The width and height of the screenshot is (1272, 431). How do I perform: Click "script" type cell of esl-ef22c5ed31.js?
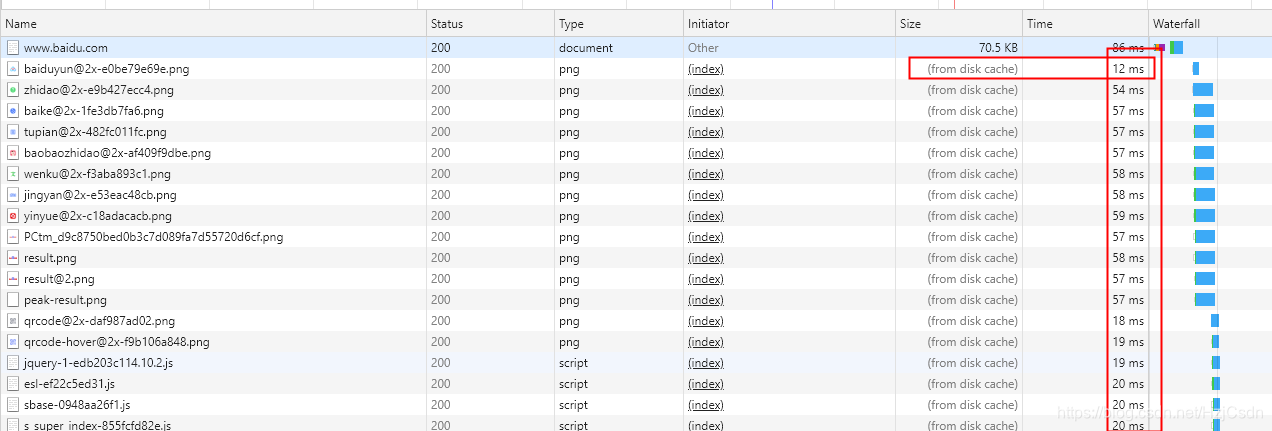click(x=575, y=384)
